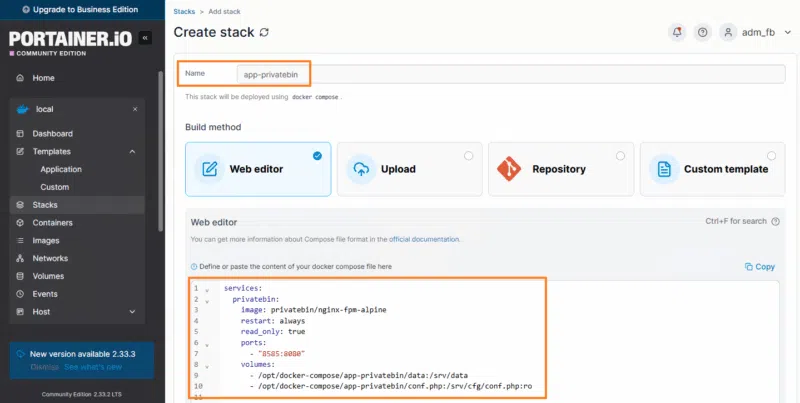Close the local environment with X
The image size is (800, 403).
(135, 109)
